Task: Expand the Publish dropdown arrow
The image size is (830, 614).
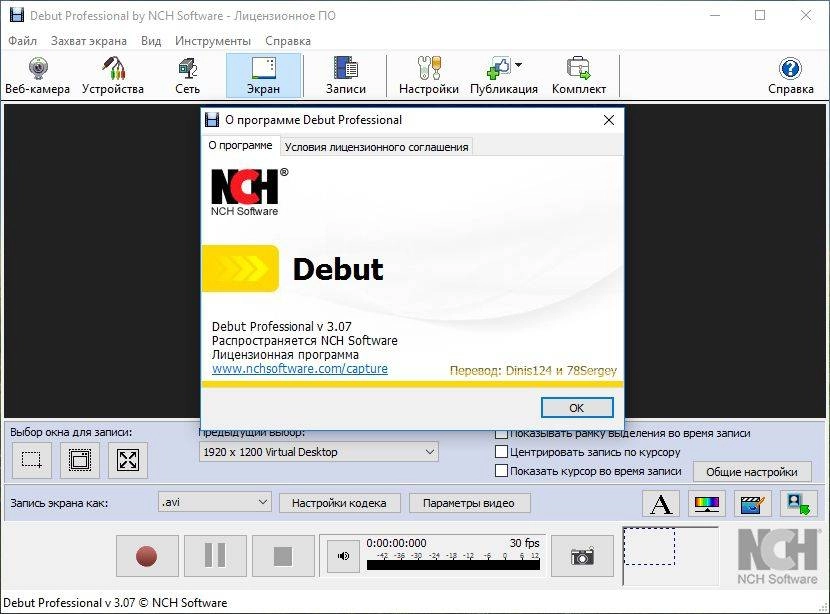Action: pos(519,65)
